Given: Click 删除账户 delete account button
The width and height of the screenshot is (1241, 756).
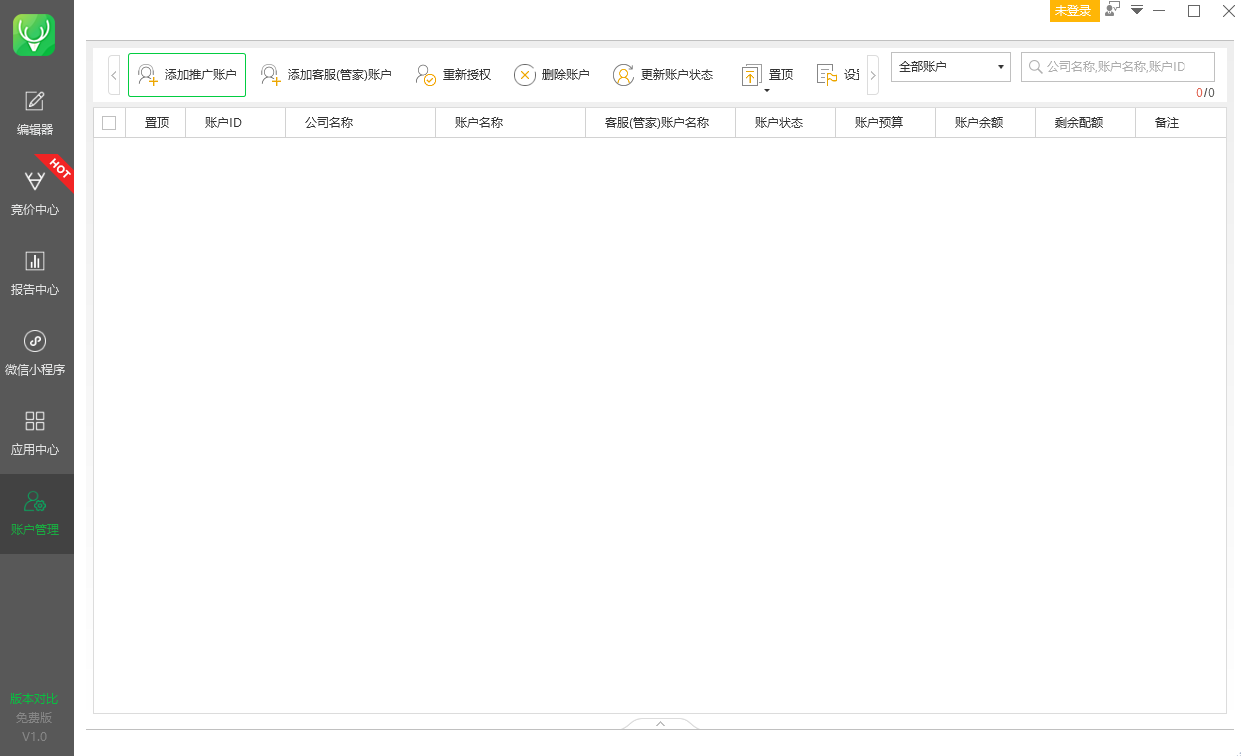Looking at the screenshot, I should [552, 75].
